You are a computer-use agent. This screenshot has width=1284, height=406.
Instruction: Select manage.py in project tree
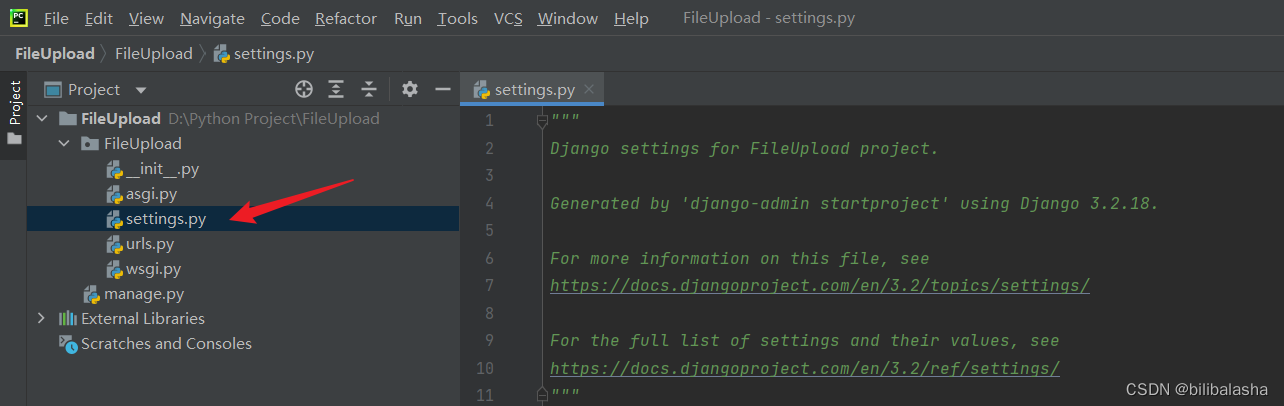143,294
